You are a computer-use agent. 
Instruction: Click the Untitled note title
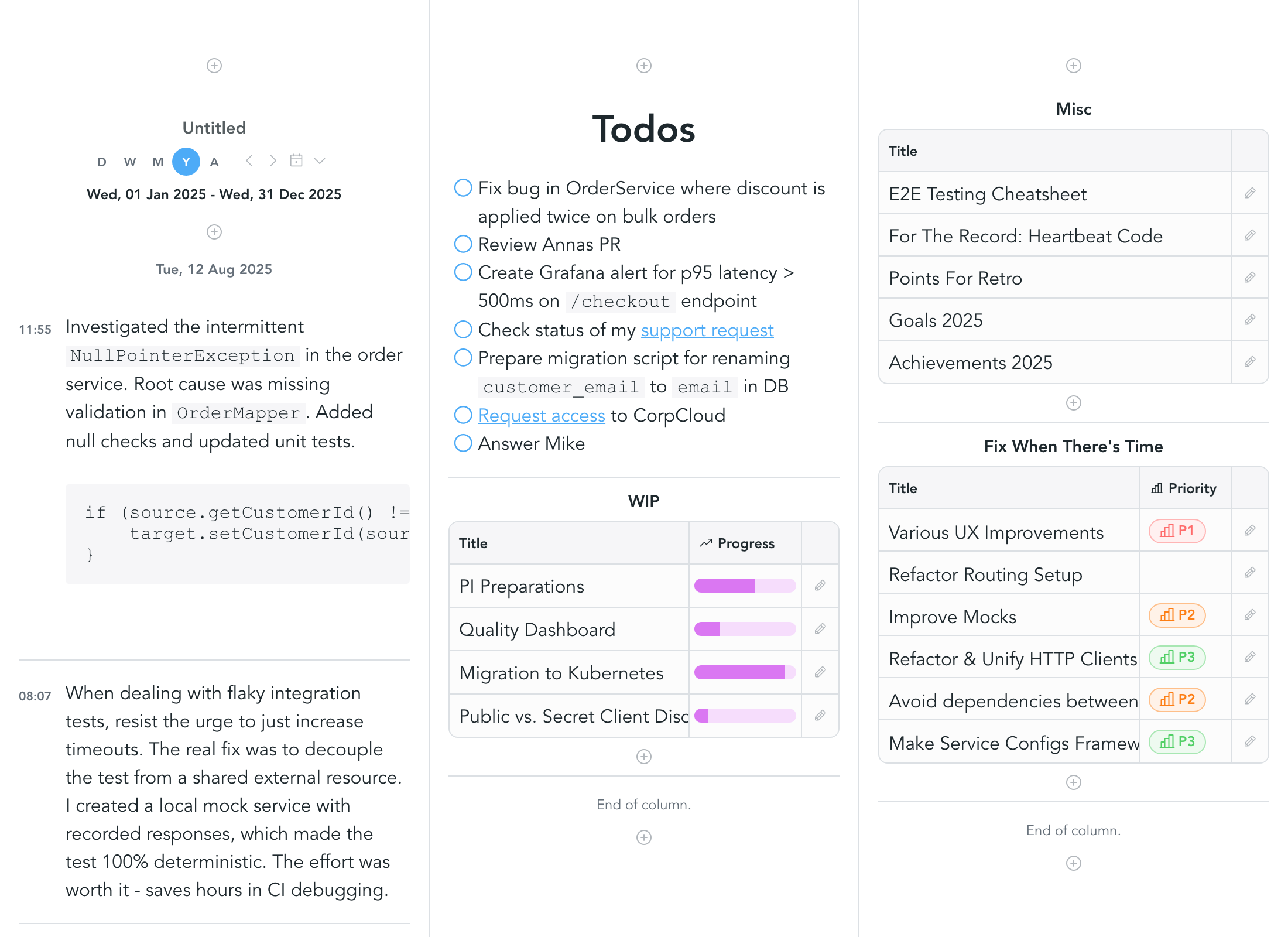point(214,127)
